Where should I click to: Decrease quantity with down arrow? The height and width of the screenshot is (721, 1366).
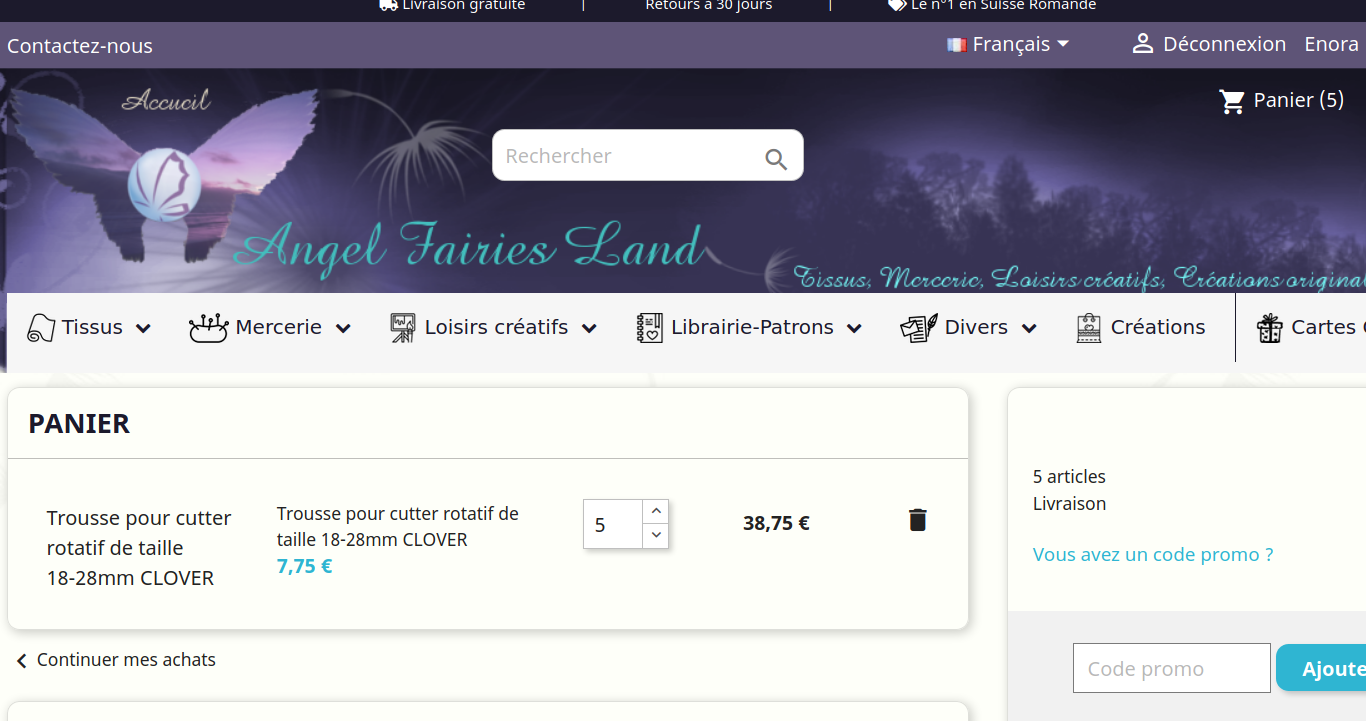[x=656, y=536]
